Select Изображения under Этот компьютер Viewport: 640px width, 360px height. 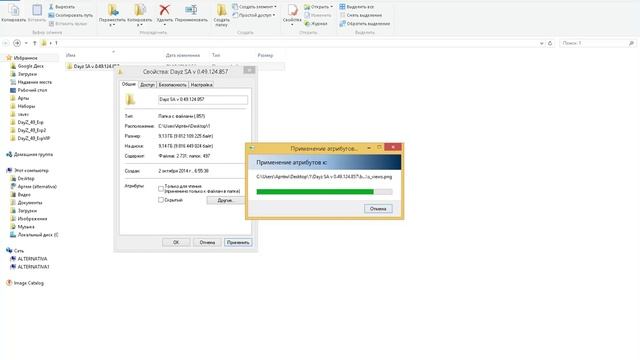coord(29,219)
